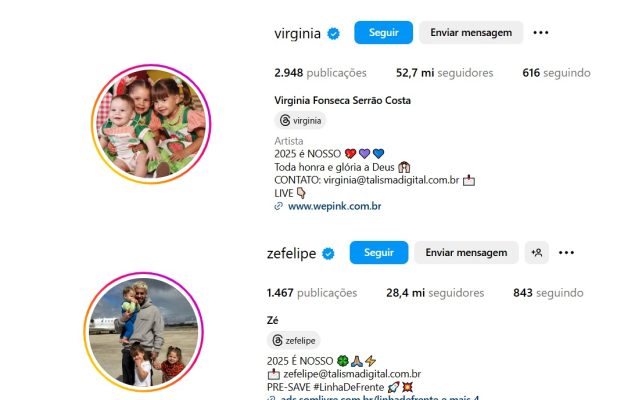The width and height of the screenshot is (617, 400).
Task: View virginia's 52,7 mi seguidores list
Action: click(x=445, y=73)
